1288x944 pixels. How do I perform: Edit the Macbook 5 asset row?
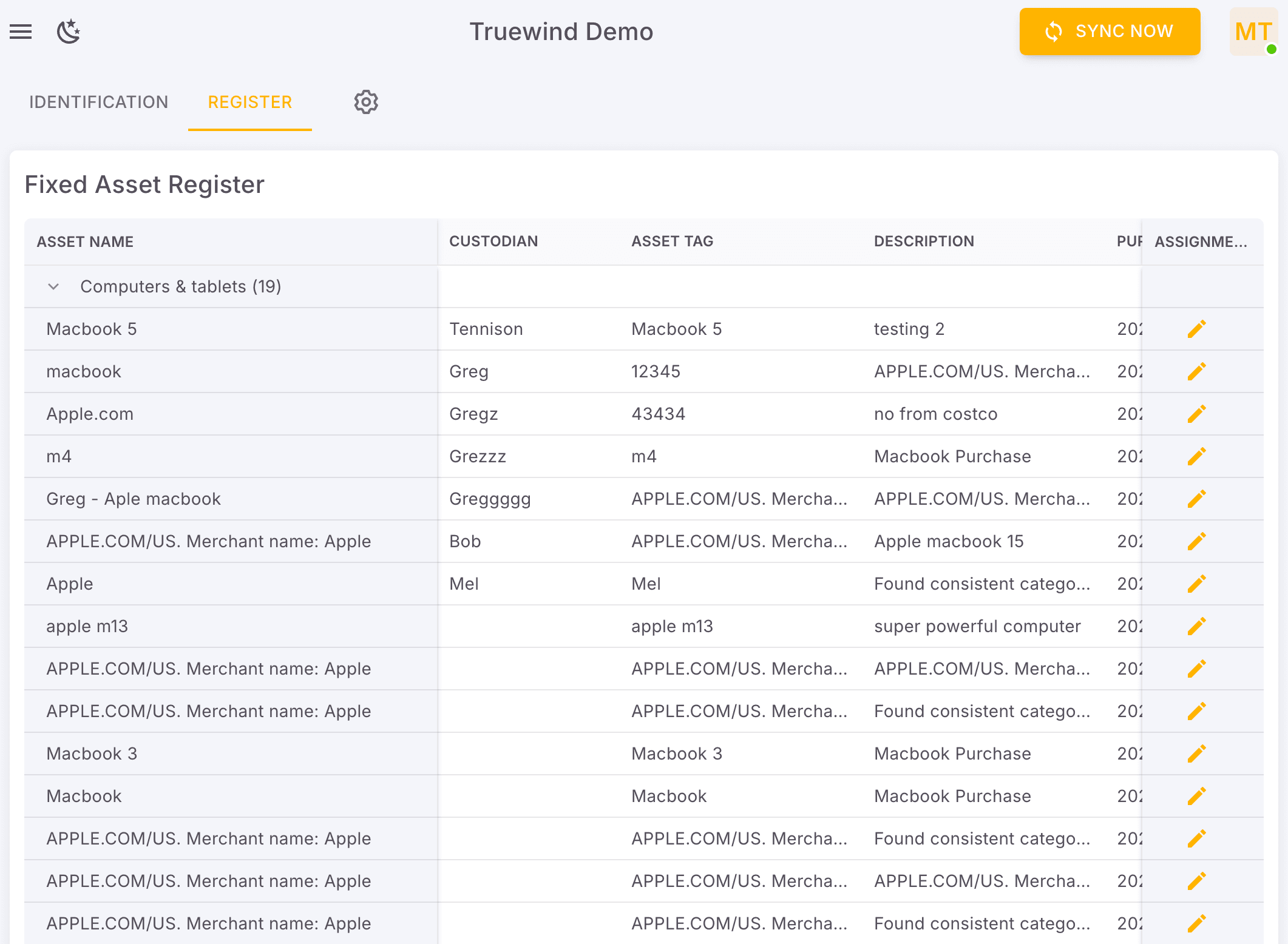tap(1195, 328)
